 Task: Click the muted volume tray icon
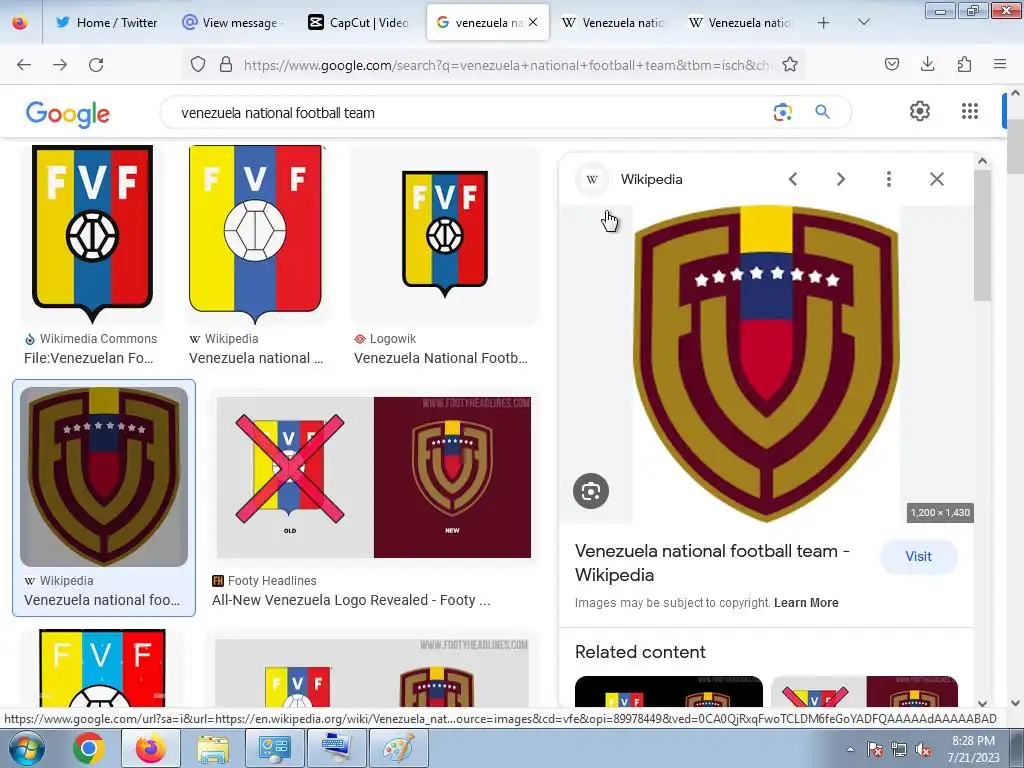click(923, 749)
